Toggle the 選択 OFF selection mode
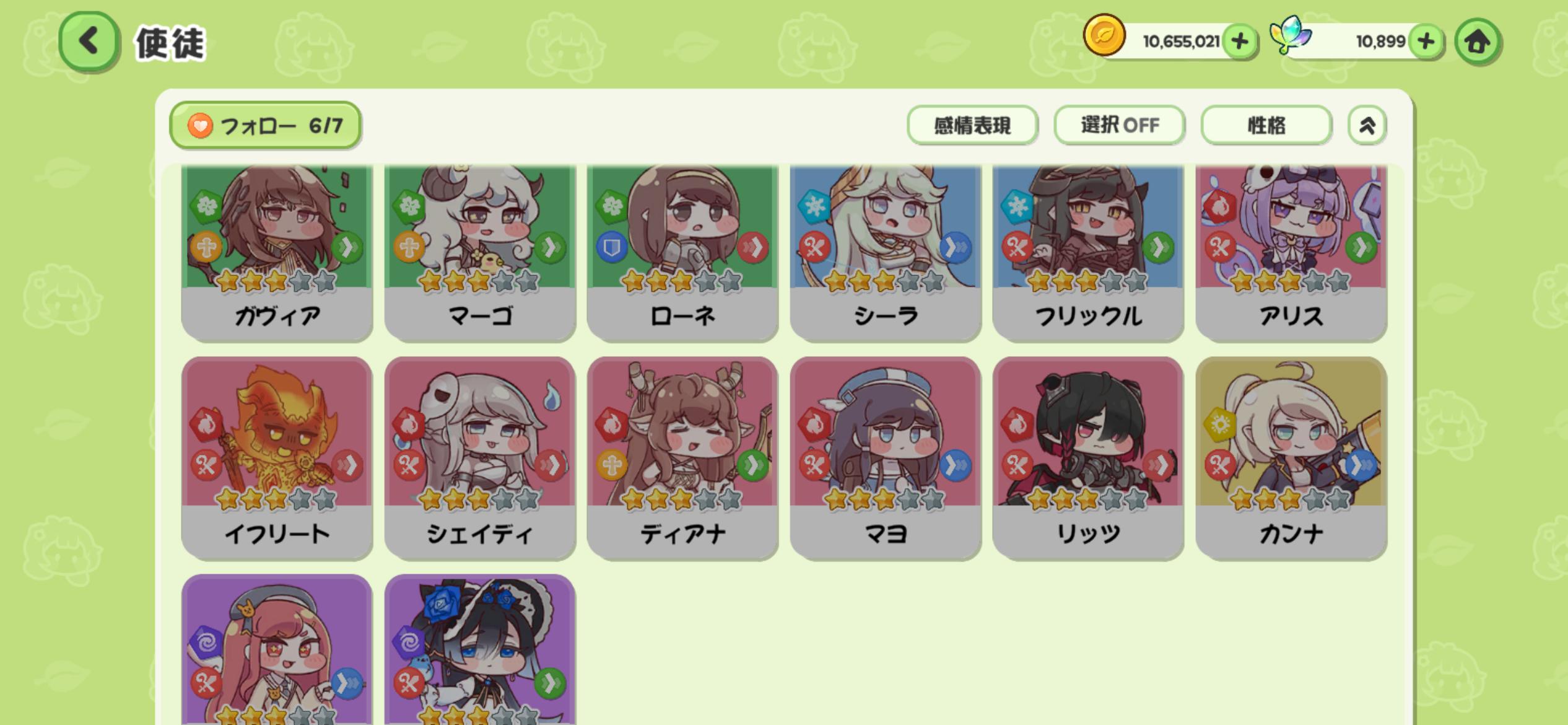This screenshot has width=1568, height=725. (1120, 125)
